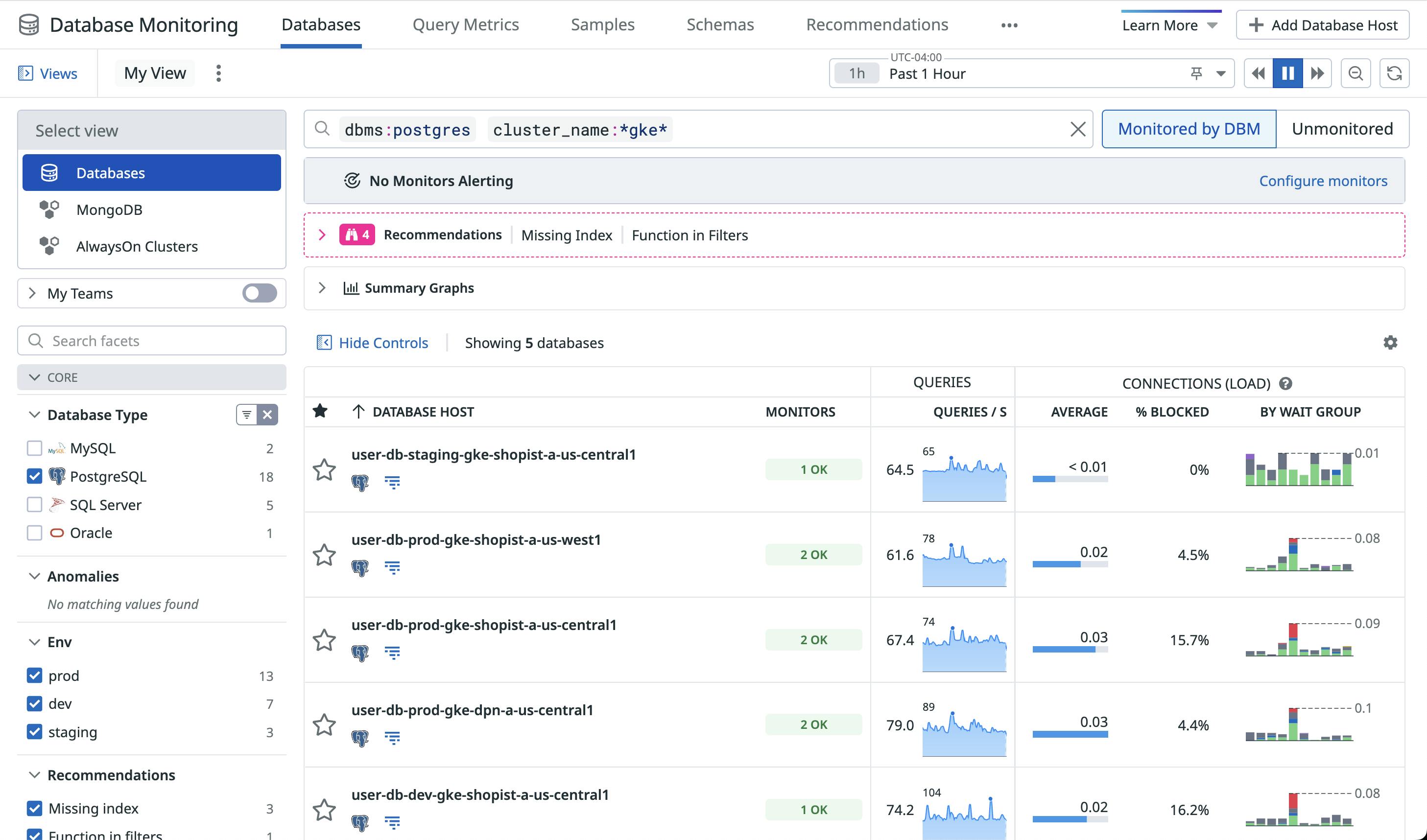Click the filter lines icon under user-db-prod-gke-shopist-a-us-west1
The height and width of the screenshot is (840, 1427).
[392, 567]
